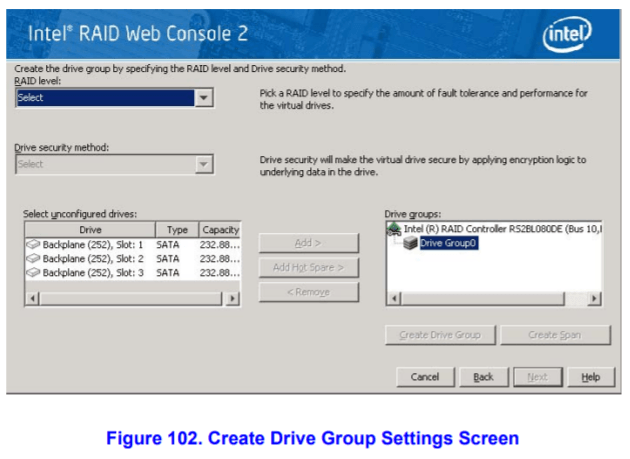Open the Drive security method dropdown arrow
630x459 pixels.
(x=204, y=164)
